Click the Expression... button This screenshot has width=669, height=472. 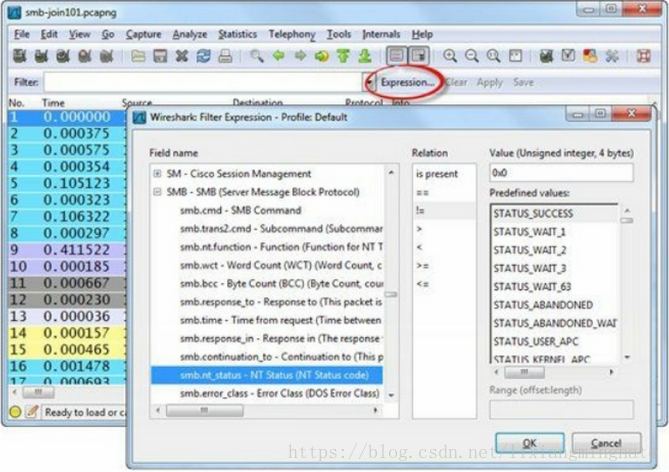407,82
